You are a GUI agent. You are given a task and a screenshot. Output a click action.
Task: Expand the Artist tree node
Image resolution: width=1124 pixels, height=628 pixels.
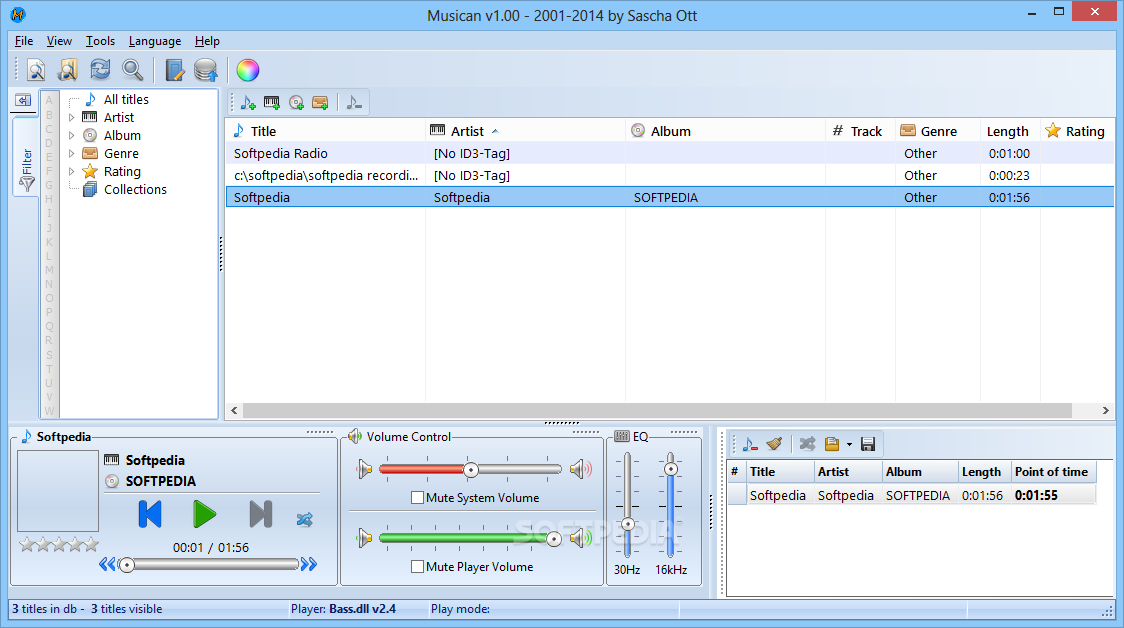coord(72,118)
